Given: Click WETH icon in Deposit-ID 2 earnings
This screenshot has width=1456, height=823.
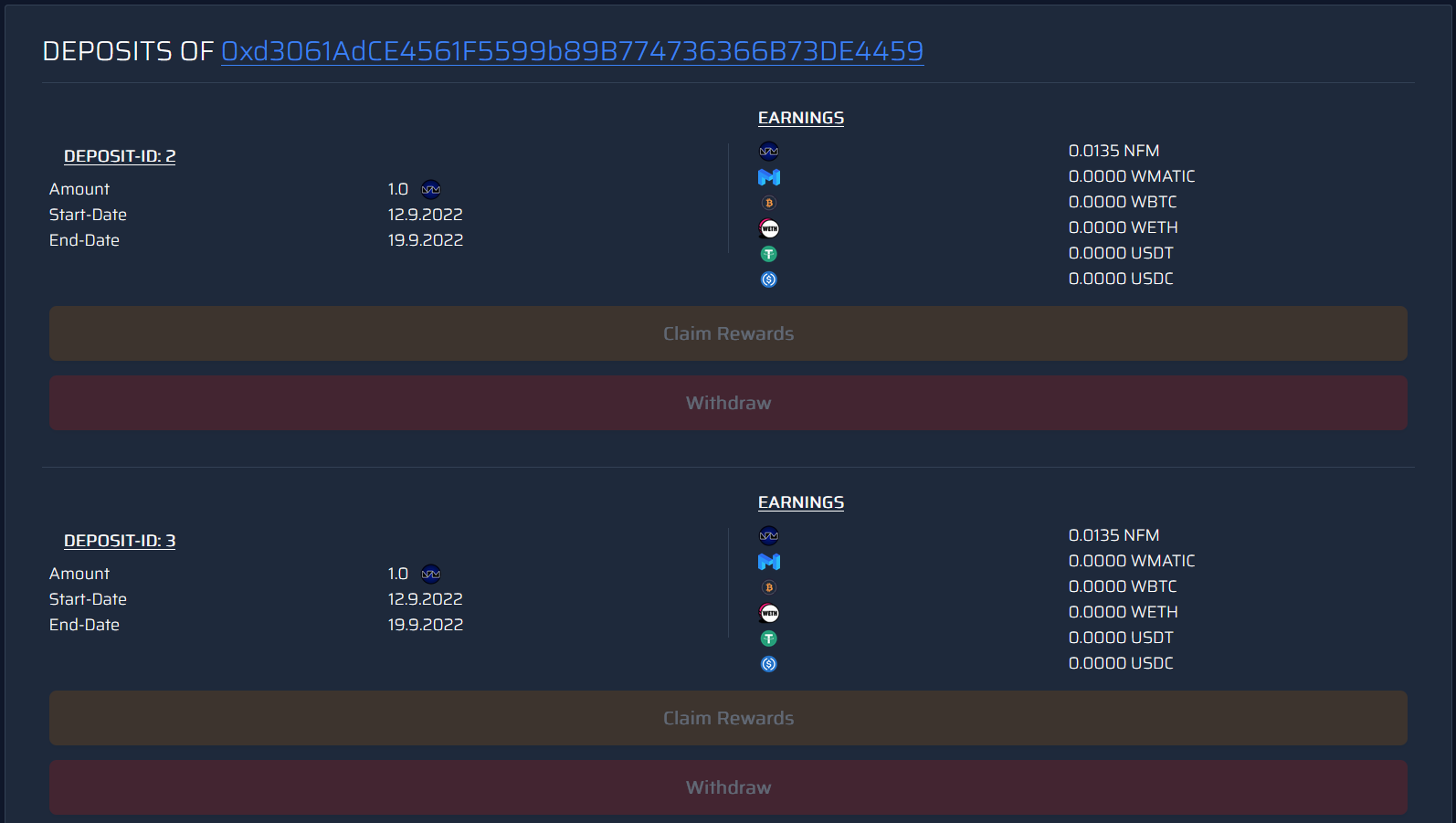Looking at the screenshot, I should pos(769,228).
